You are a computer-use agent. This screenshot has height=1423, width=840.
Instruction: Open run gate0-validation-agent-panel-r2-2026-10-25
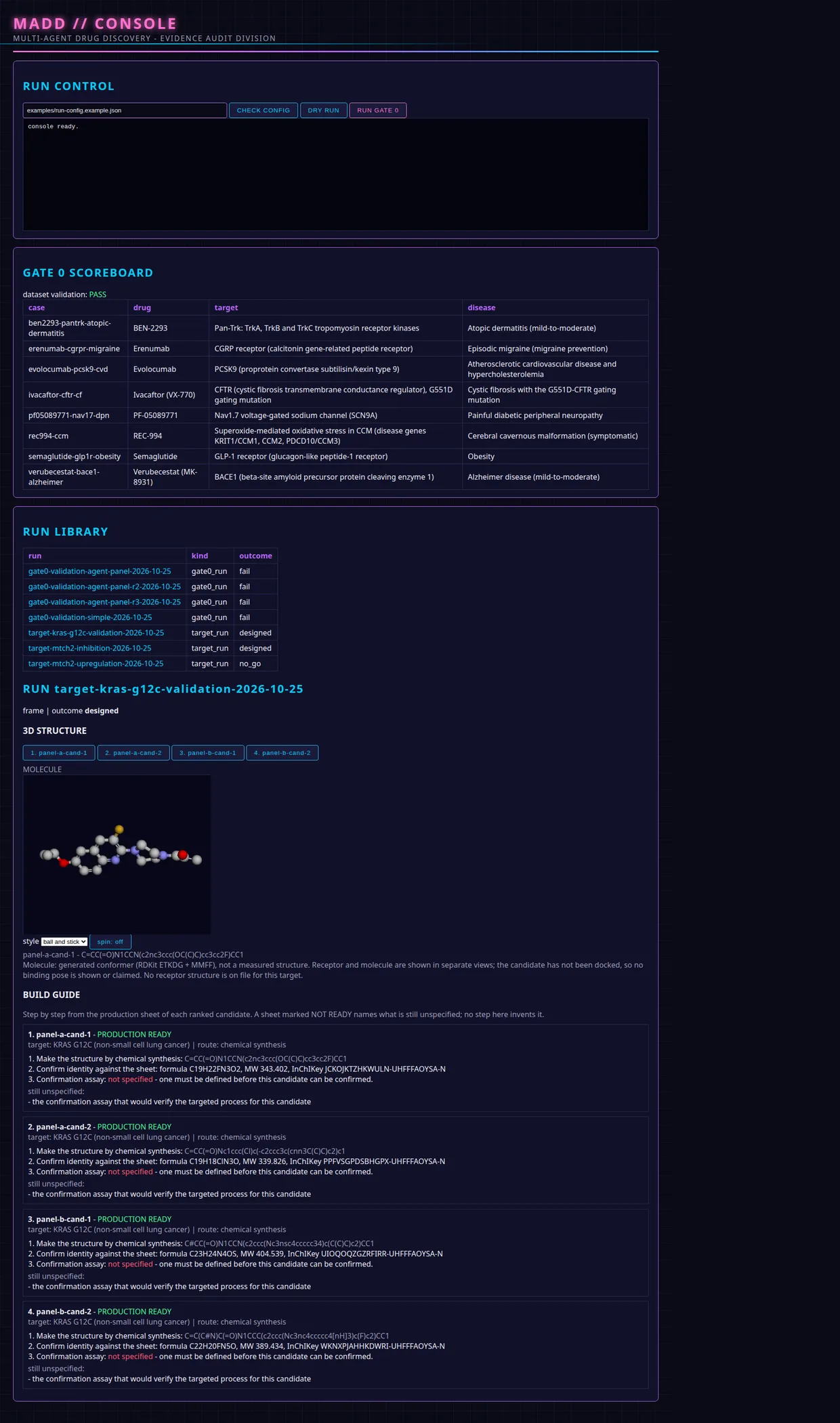pos(104,587)
